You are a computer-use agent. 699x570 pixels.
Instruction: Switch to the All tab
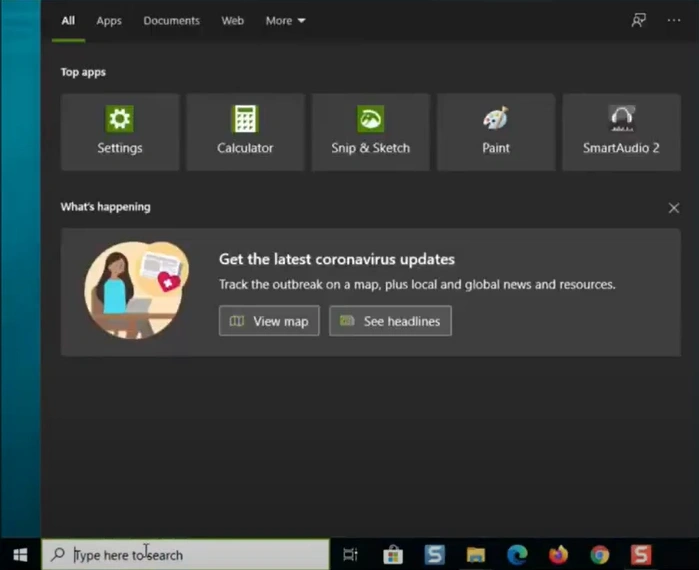(x=68, y=21)
